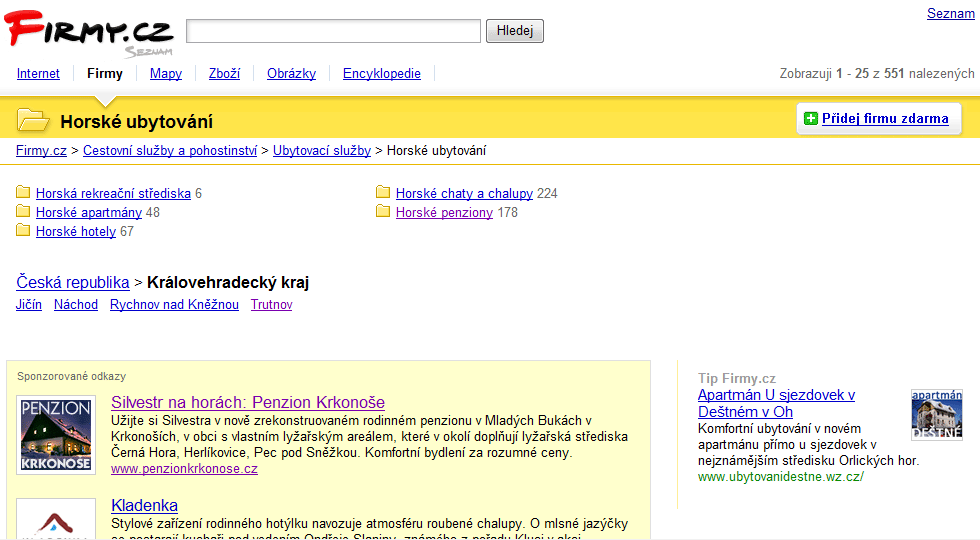Click the green plus icon on Přidej firmu
Image resolution: width=980 pixels, height=540 pixels.
(811, 118)
